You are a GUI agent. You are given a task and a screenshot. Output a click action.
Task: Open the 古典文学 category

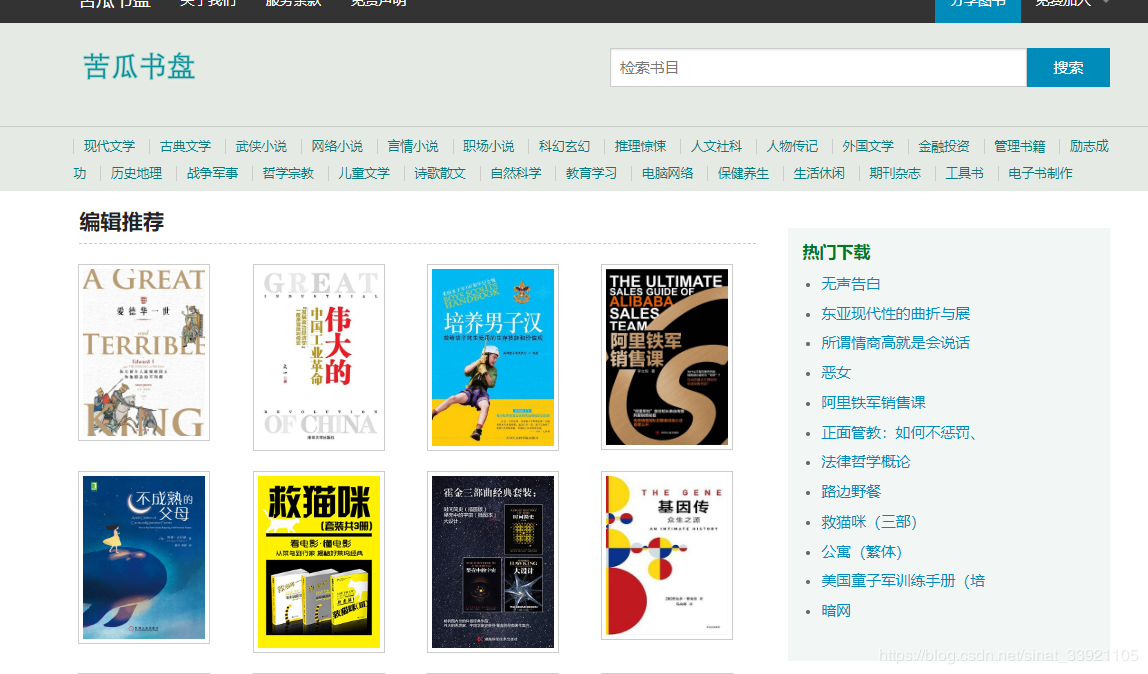pos(185,146)
